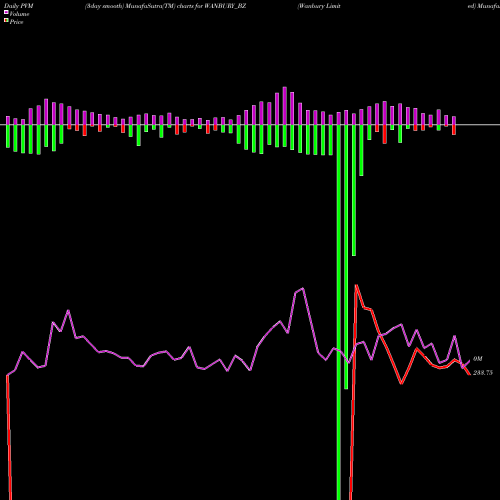
Task: Select the 'Price' legend label
Action: [x=16, y=22]
